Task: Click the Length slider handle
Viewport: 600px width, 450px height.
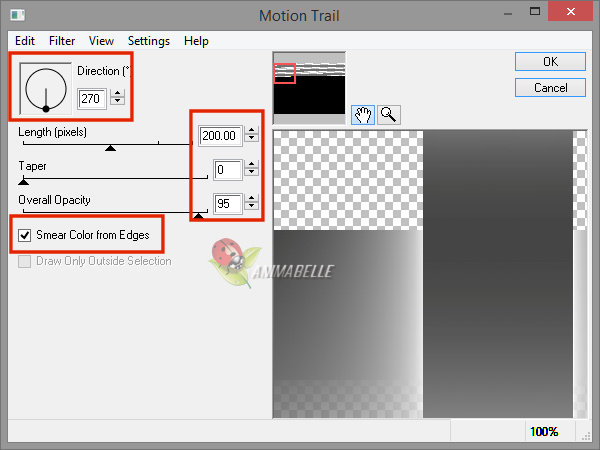Action: 111,148
